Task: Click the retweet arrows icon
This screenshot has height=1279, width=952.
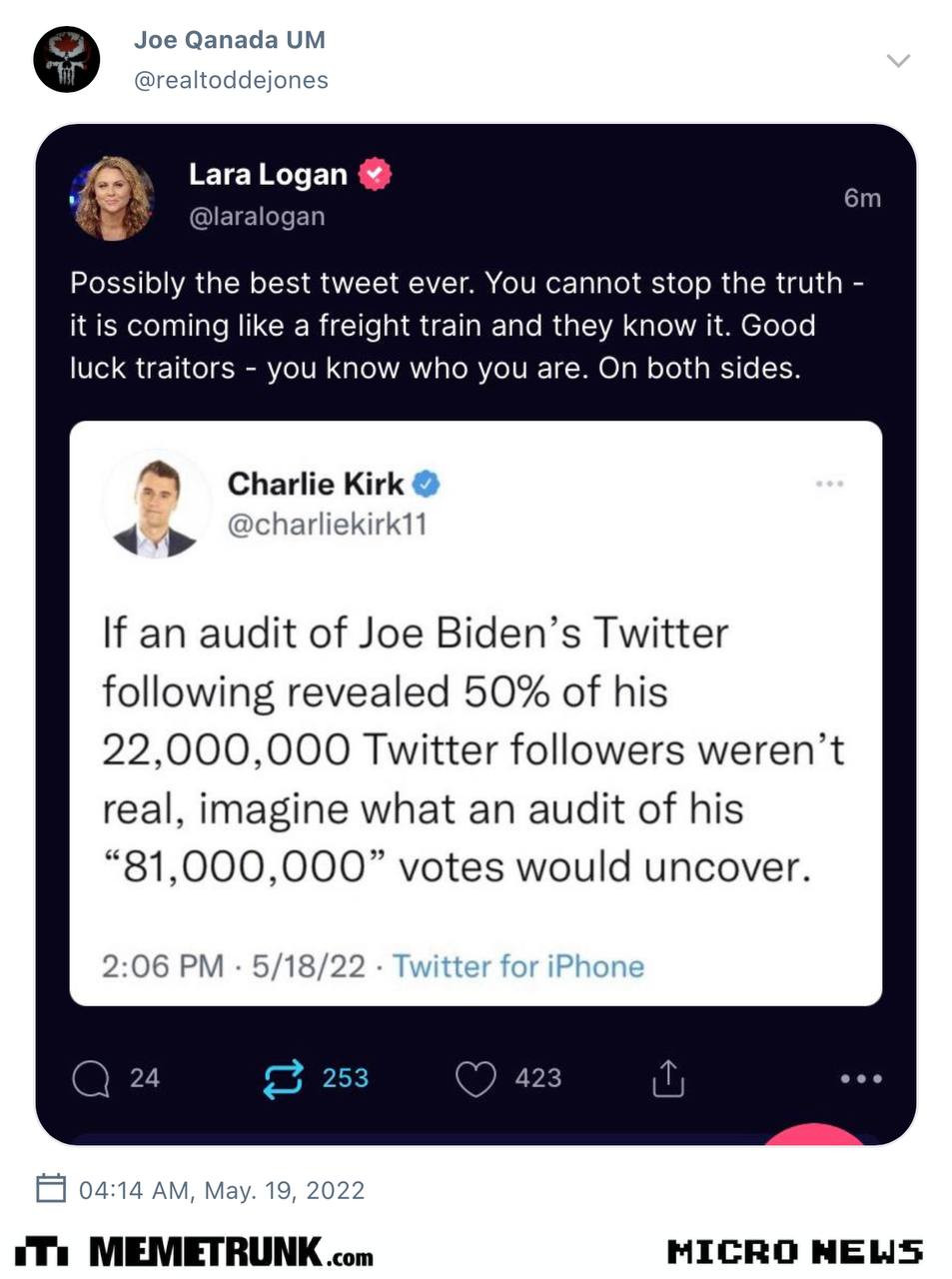Action: pyautogui.click(x=282, y=1078)
